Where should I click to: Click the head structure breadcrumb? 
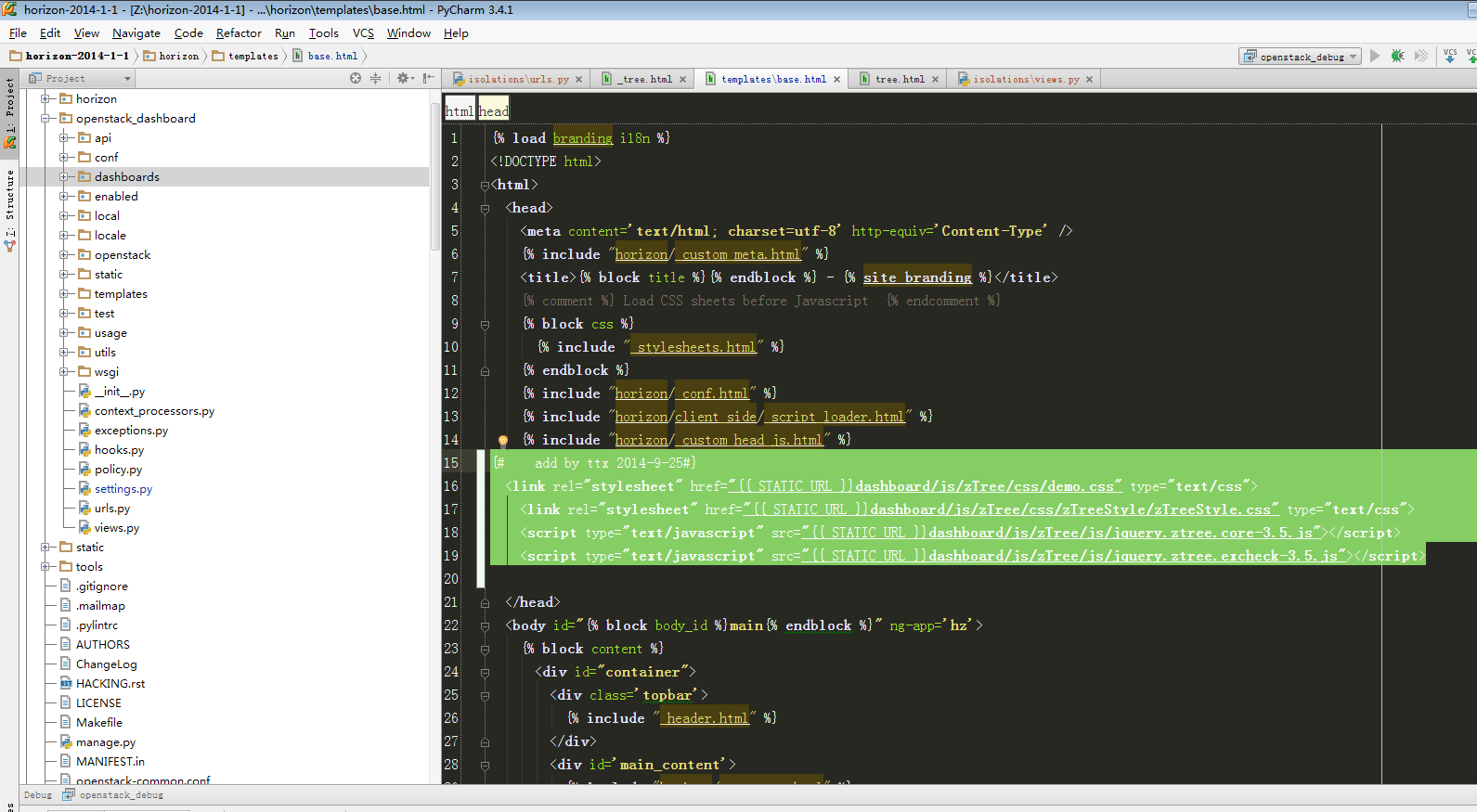[494, 111]
